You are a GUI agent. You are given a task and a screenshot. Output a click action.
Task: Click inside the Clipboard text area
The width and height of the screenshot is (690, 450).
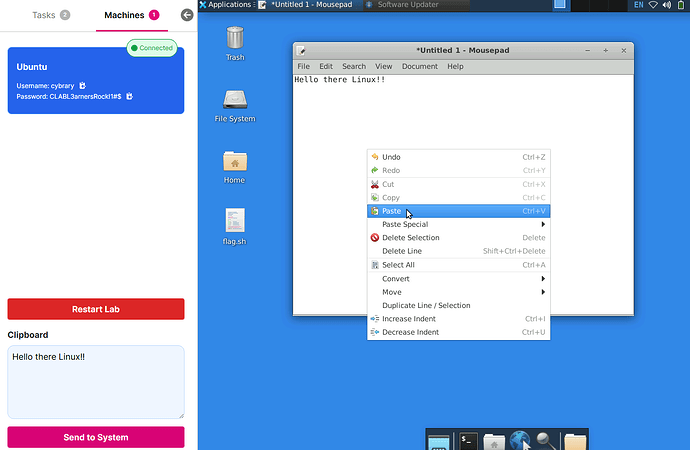point(96,382)
